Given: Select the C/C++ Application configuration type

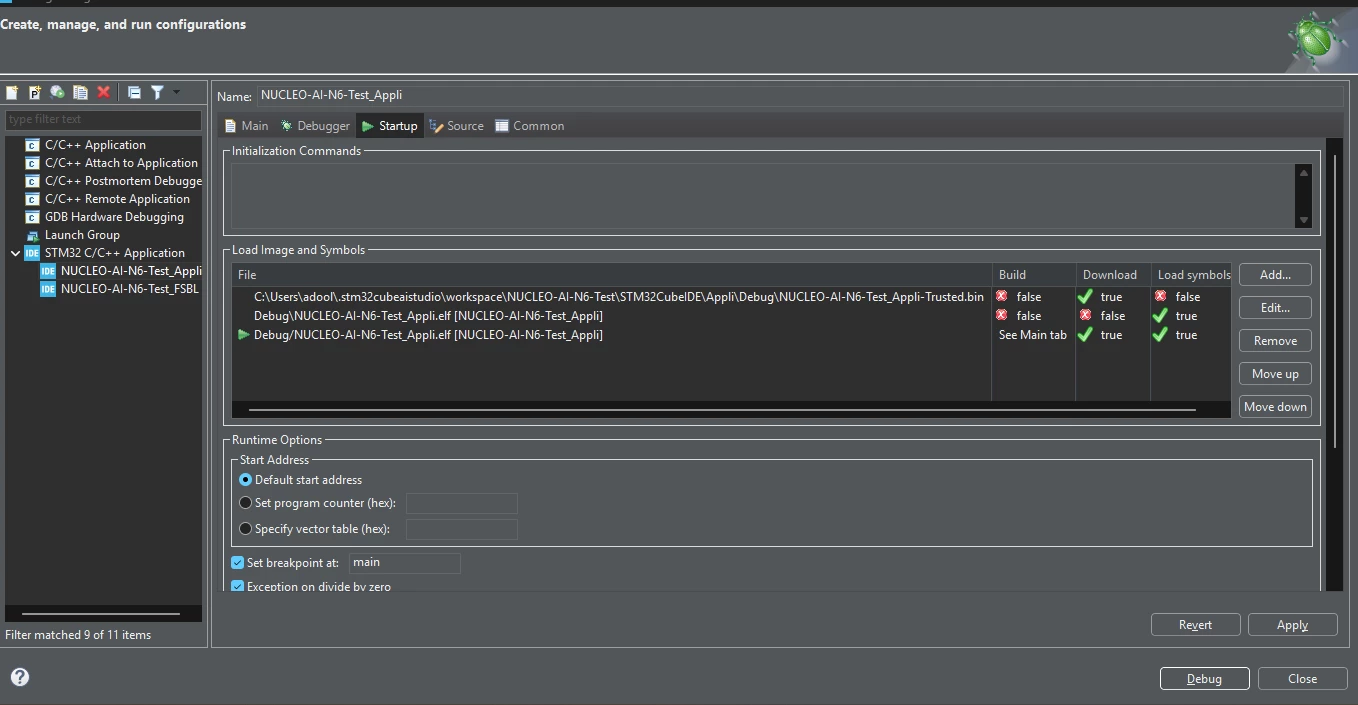Looking at the screenshot, I should tap(95, 145).
